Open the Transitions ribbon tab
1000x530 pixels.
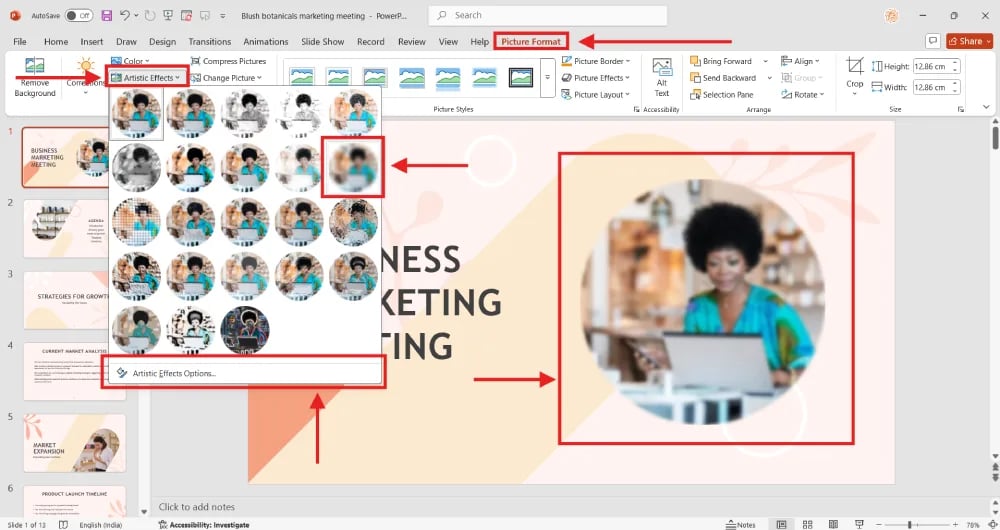(209, 42)
